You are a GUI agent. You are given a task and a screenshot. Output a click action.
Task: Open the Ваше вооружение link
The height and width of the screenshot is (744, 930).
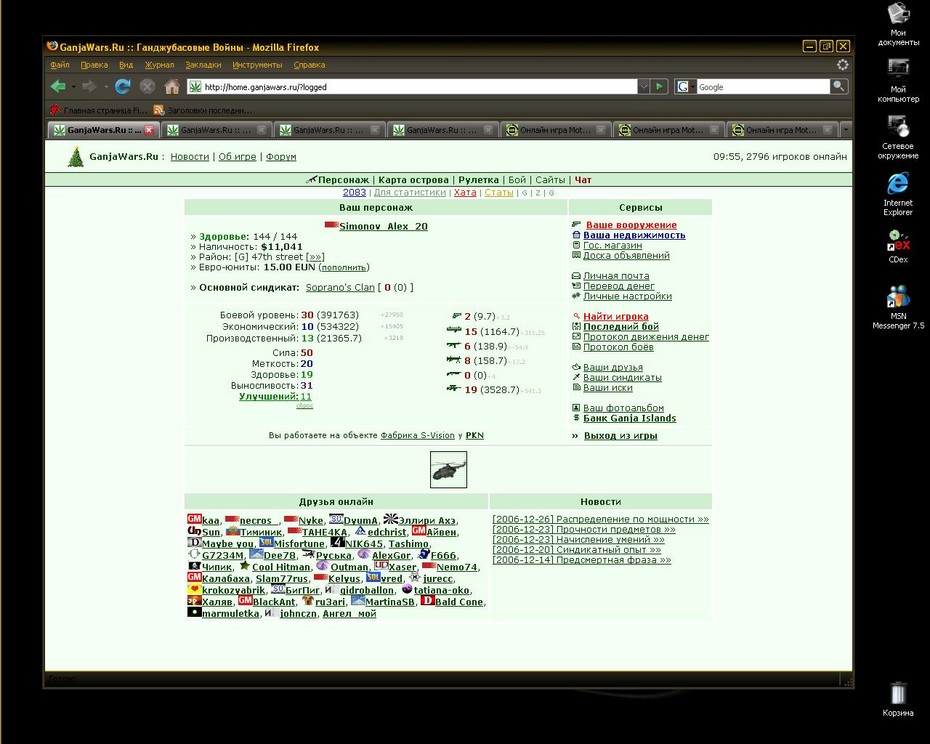(x=631, y=225)
